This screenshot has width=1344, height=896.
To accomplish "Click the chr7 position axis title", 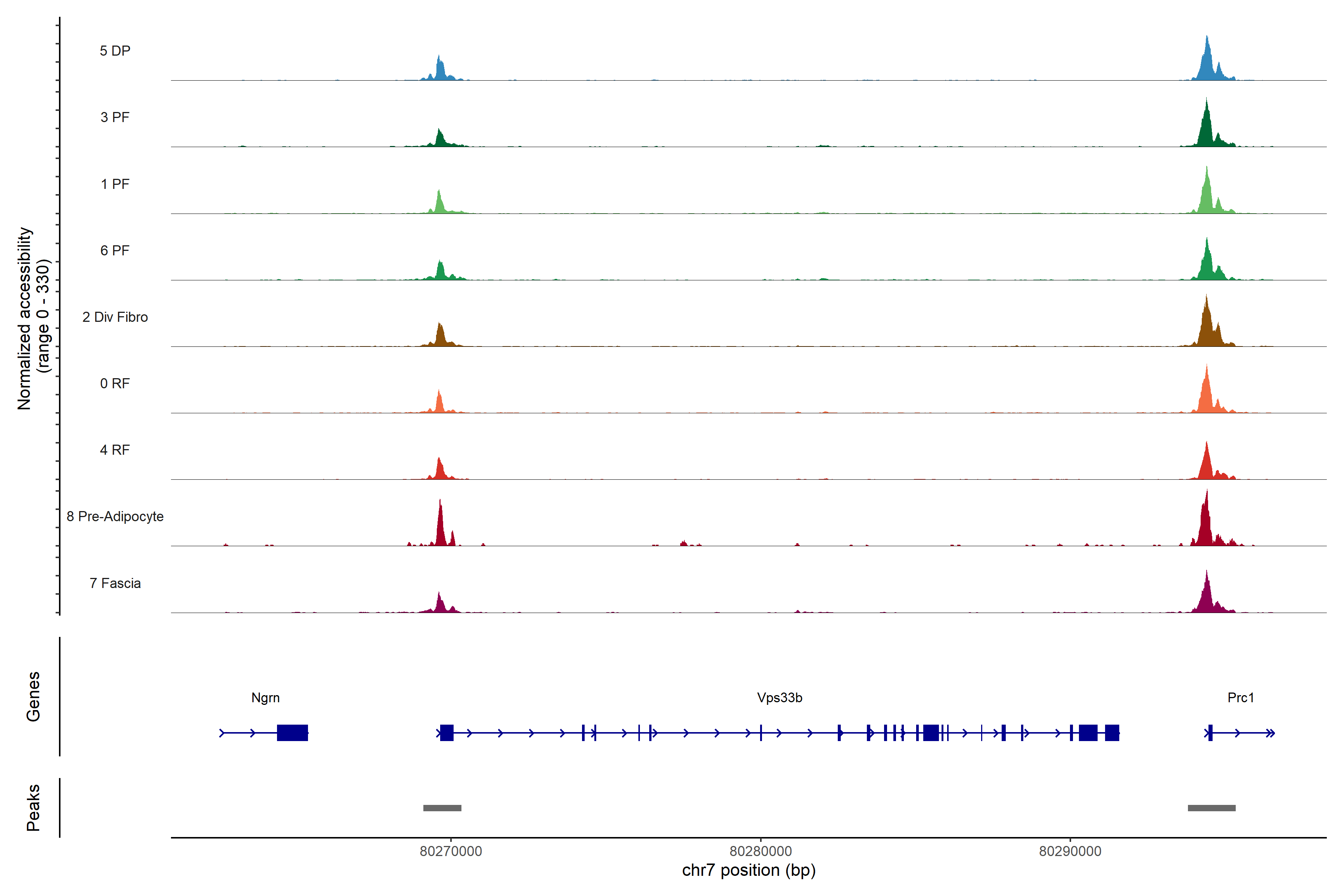I will coord(749,871).
